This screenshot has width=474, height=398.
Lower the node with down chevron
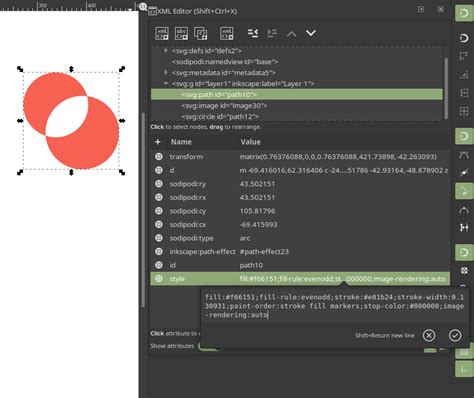[311, 33]
